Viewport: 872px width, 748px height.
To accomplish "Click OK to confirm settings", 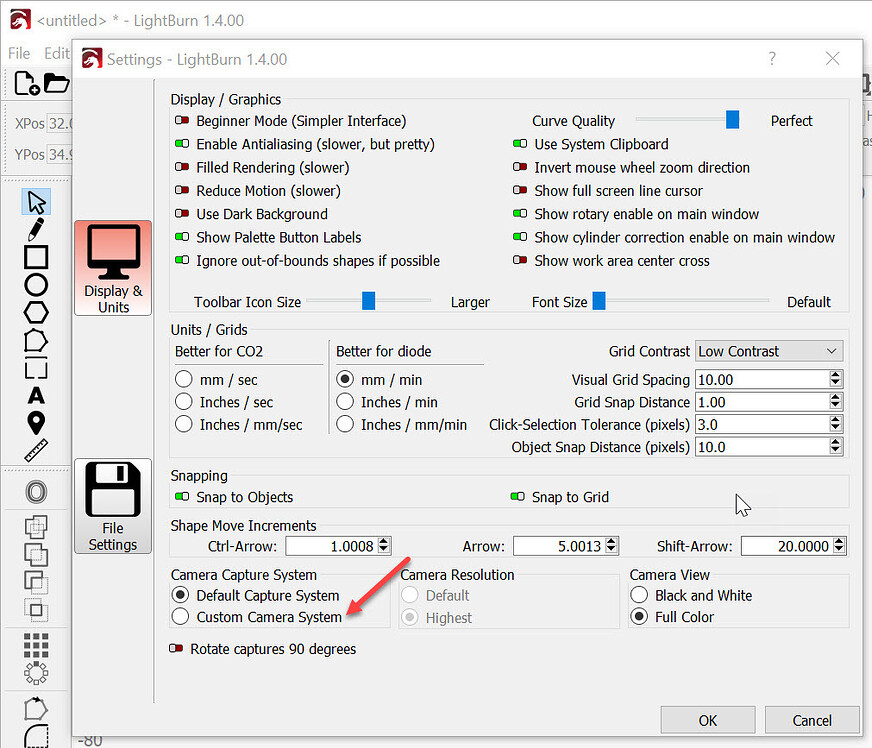I will [x=708, y=720].
